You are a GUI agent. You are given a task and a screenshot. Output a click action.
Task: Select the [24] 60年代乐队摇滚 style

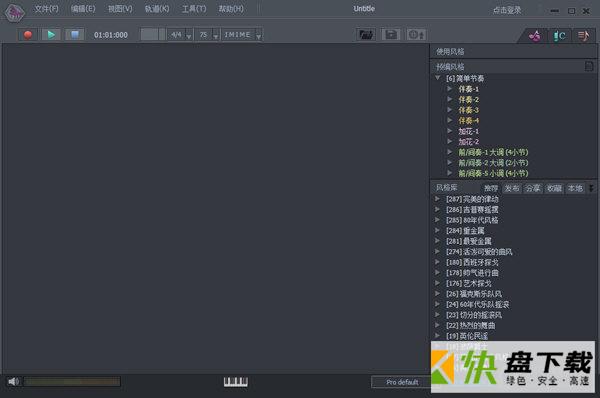point(477,304)
